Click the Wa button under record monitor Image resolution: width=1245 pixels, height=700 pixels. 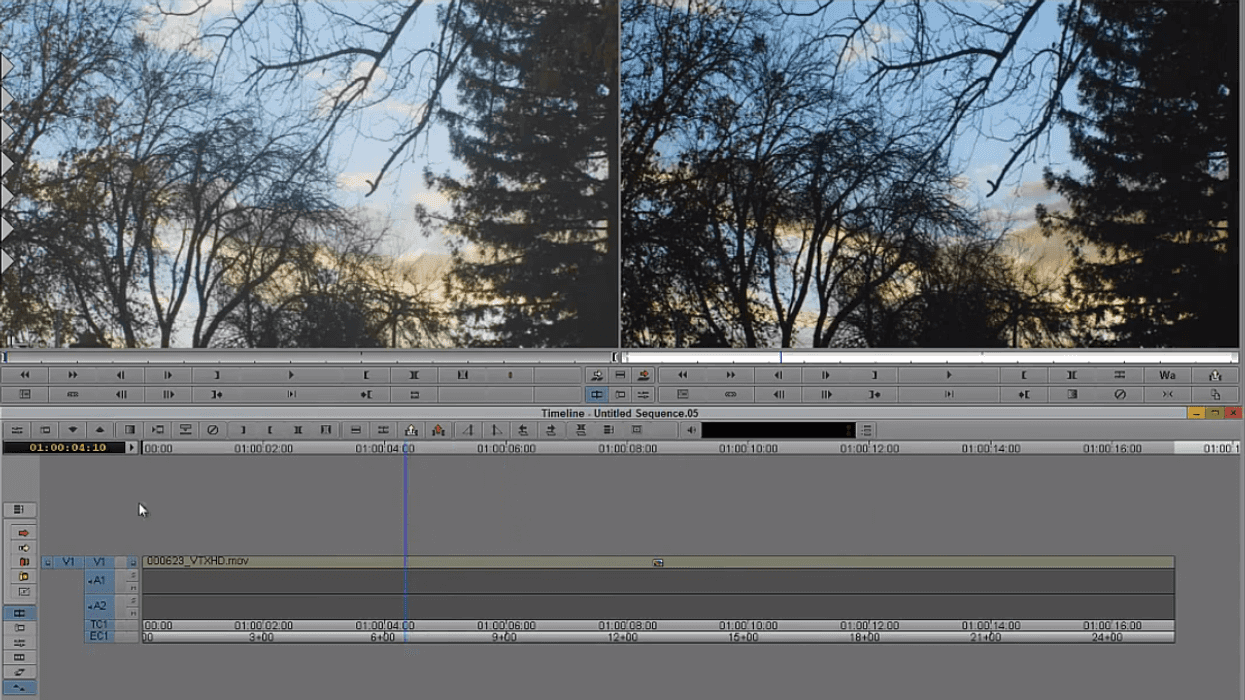click(1167, 375)
